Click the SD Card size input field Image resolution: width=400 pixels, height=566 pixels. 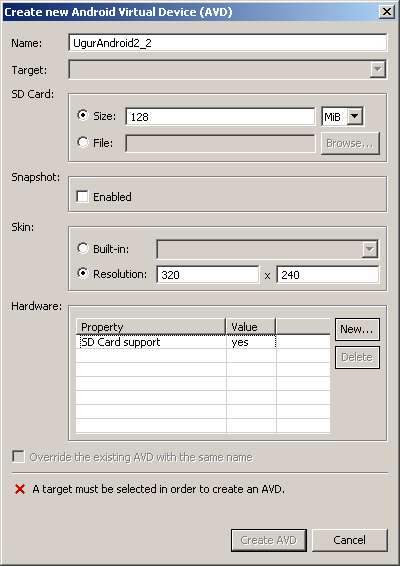tap(220, 117)
